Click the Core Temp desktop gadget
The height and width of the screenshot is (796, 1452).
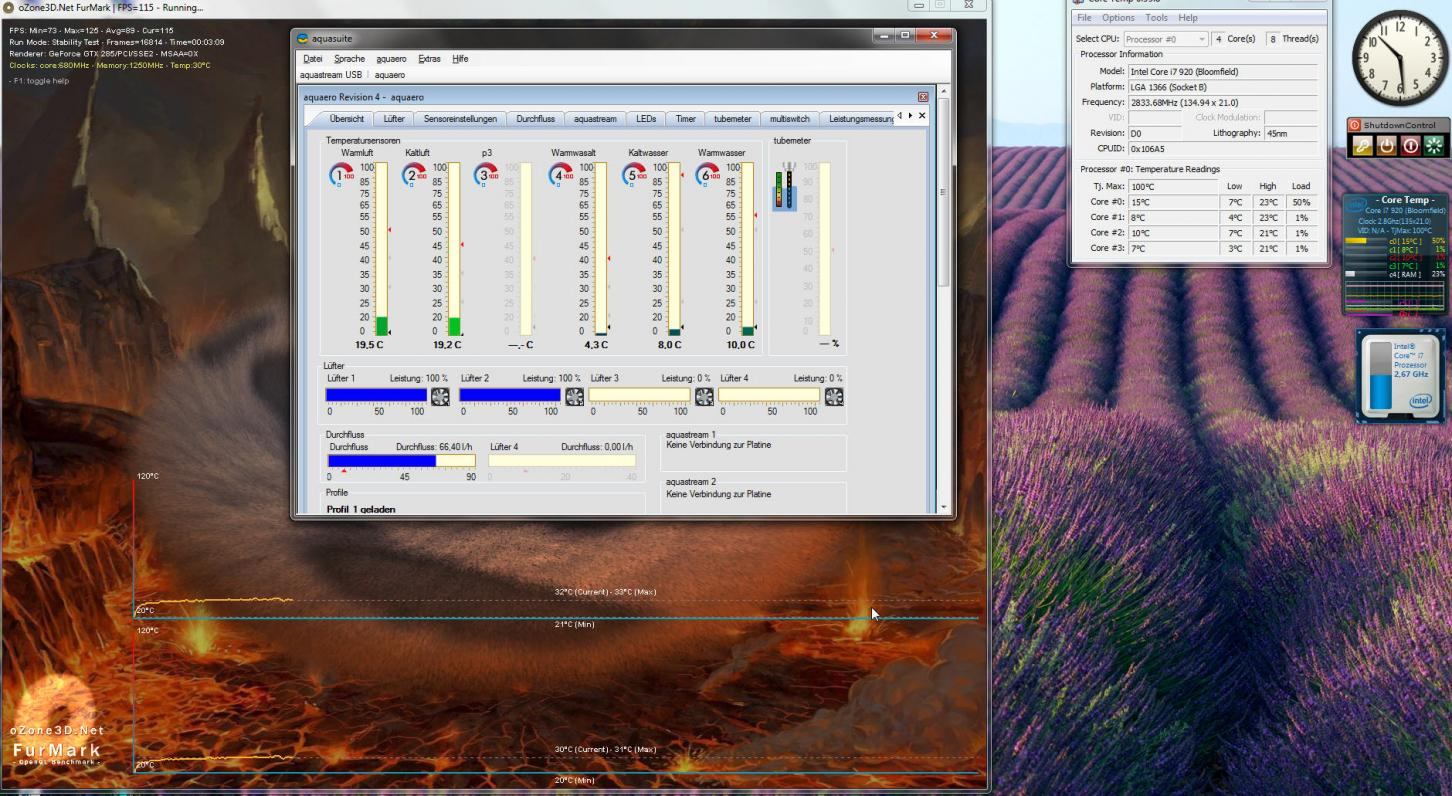tap(1397, 254)
